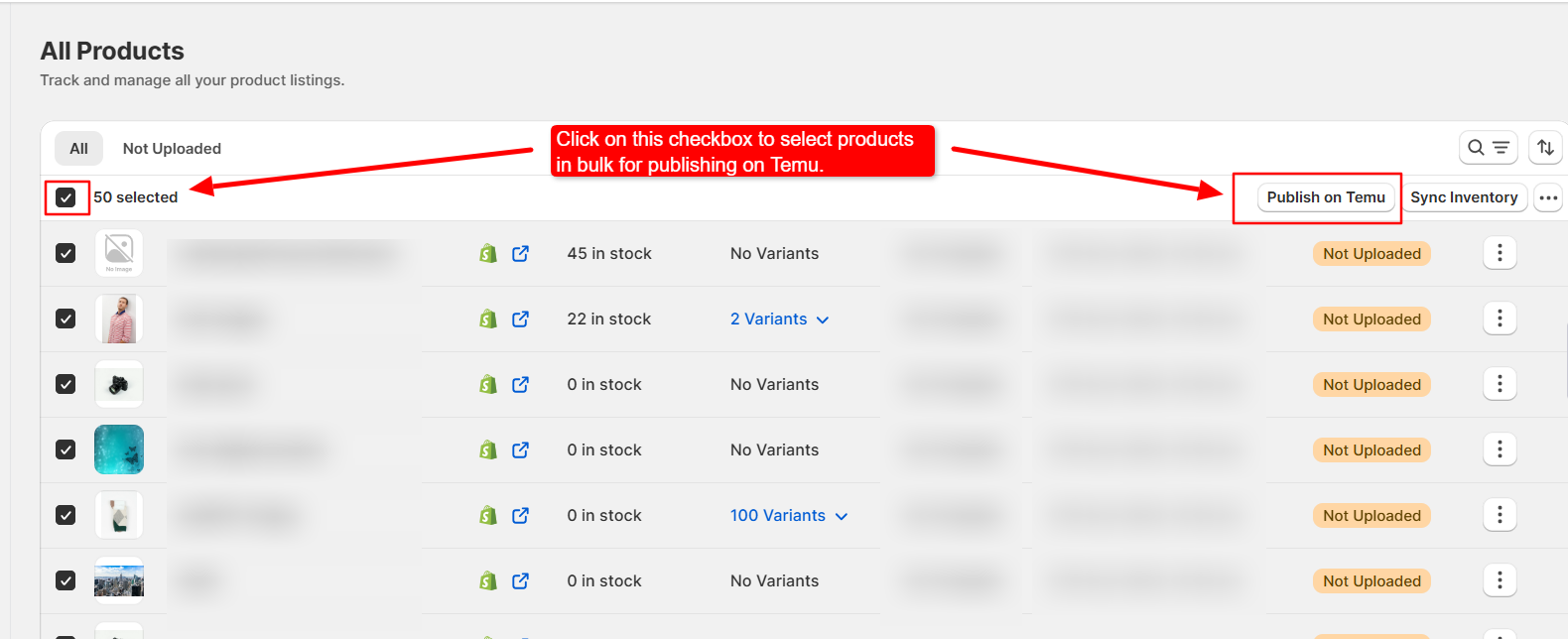Uncheck the 45 in stock product checkbox
This screenshot has height=639, width=1568.
point(65,253)
